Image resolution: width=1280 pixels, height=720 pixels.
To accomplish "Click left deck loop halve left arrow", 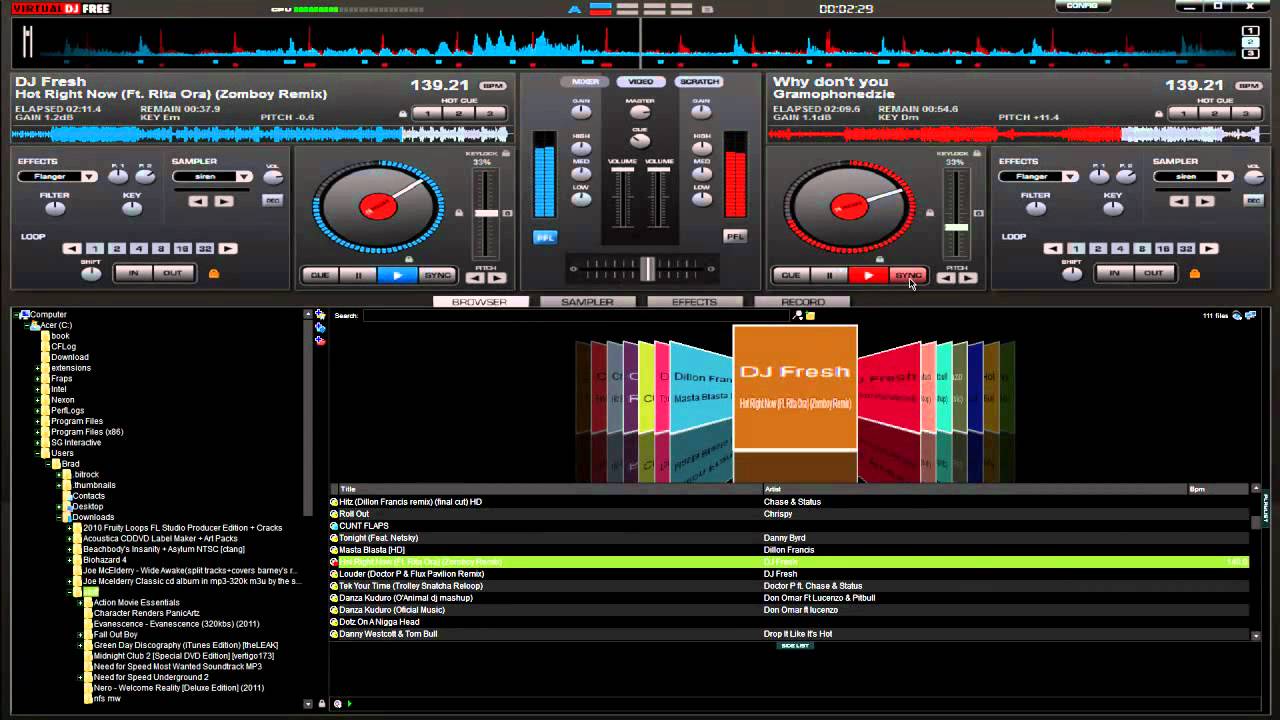I will [72, 249].
